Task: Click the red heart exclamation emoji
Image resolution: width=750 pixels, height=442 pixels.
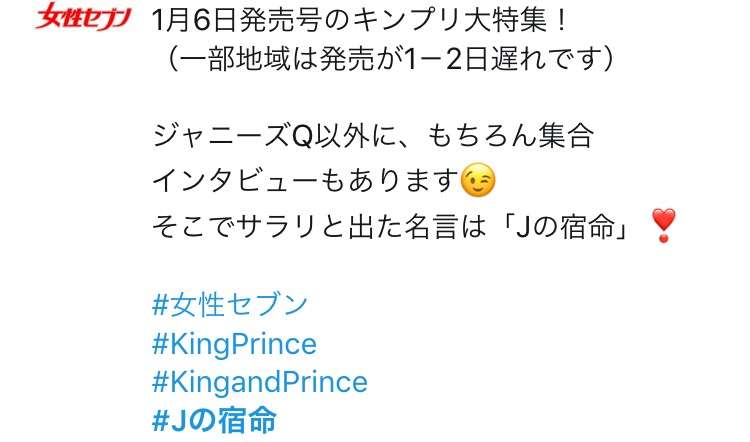Action: pos(663,225)
